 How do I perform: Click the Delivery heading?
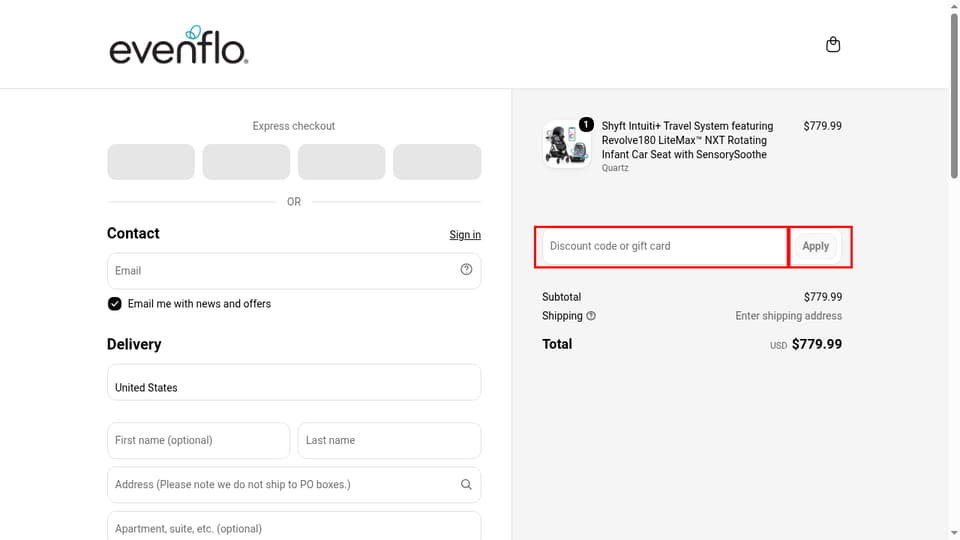[134, 344]
